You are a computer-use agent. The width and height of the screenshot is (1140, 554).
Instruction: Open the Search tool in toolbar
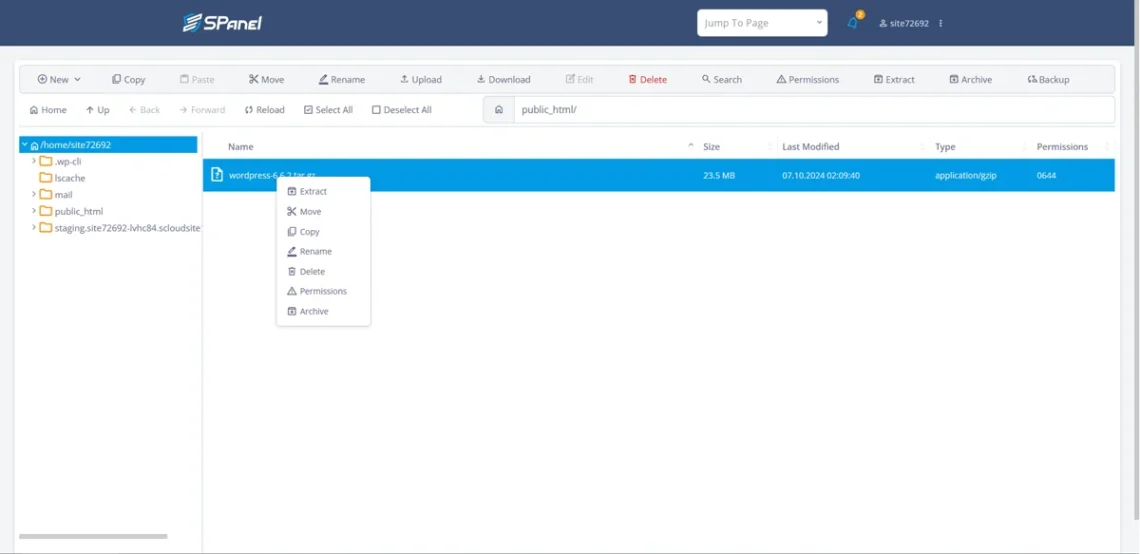[706, 80]
